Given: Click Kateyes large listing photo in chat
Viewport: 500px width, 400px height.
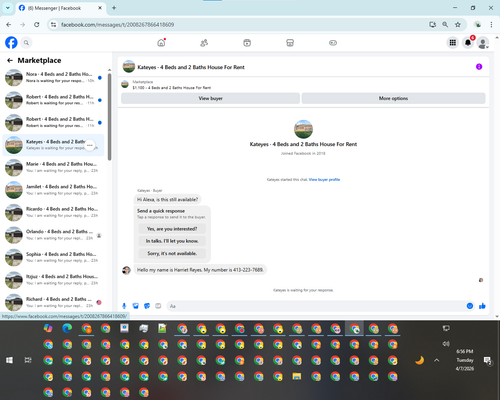Looking at the screenshot, I should 303,129.
